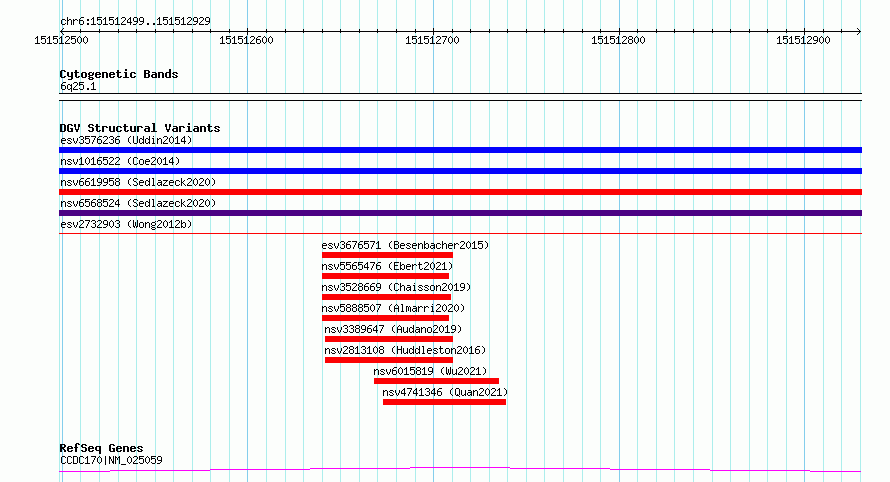Click the thin red line under esv2732903
The width and height of the screenshot is (890, 482).
tap(460, 233)
